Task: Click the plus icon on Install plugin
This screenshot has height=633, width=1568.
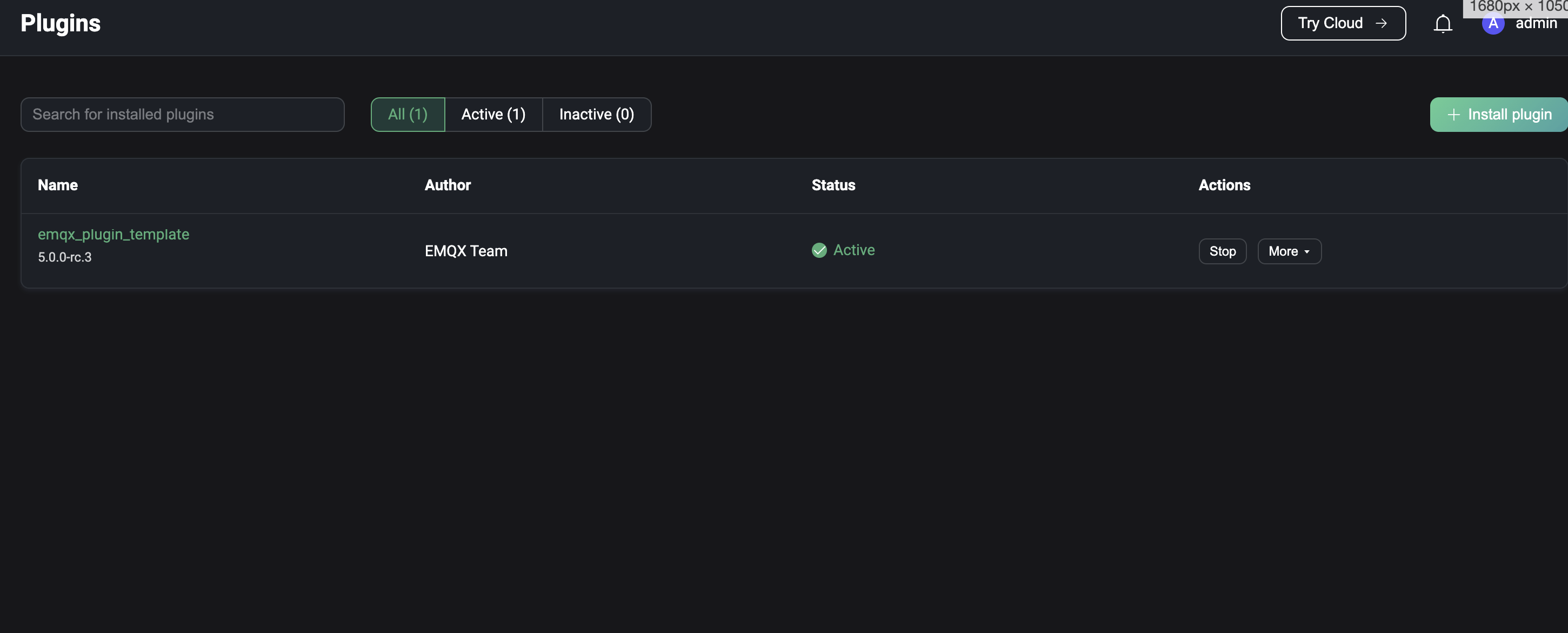Action: [x=1453, y=115]
